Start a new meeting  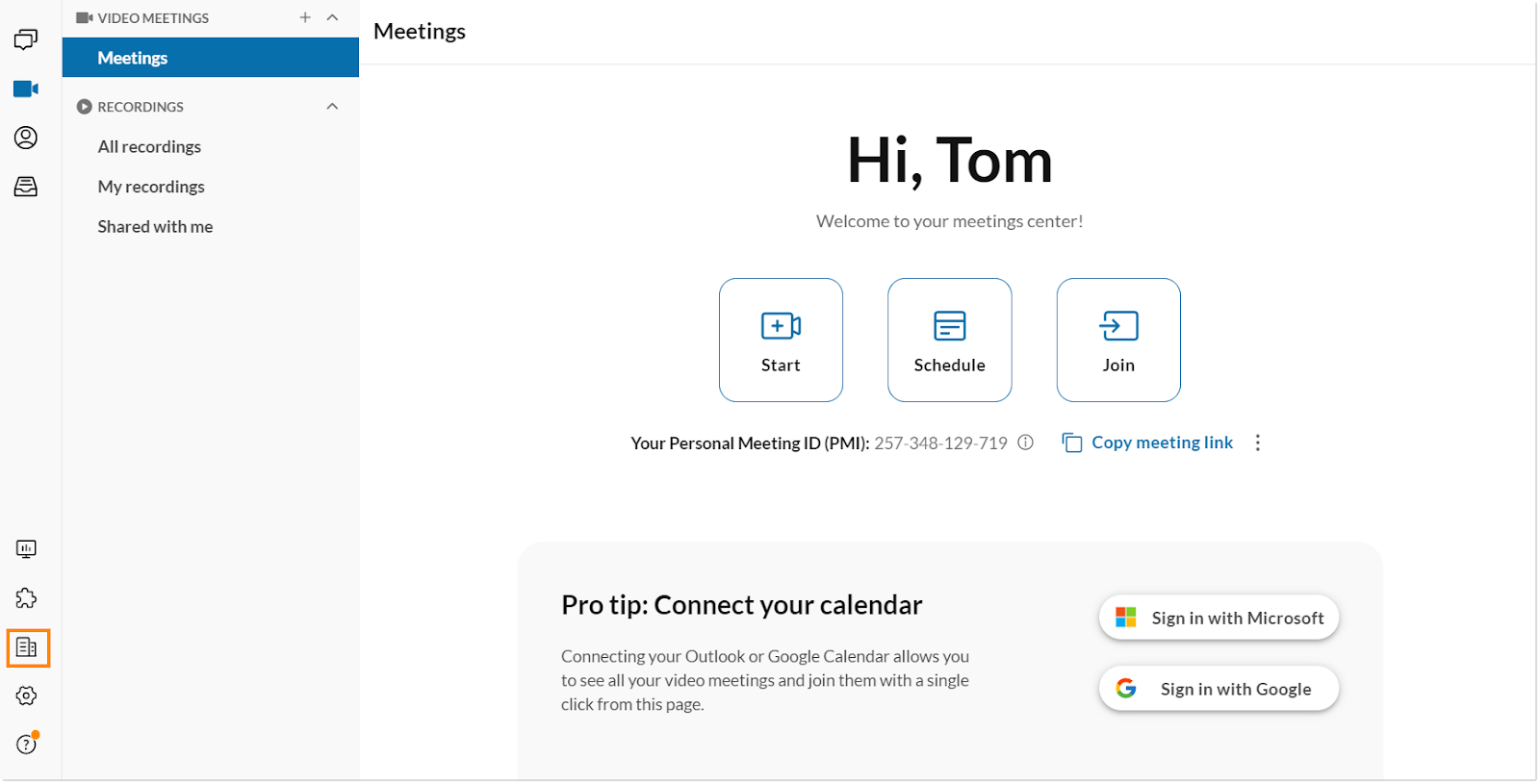click(x=781, y=340)
